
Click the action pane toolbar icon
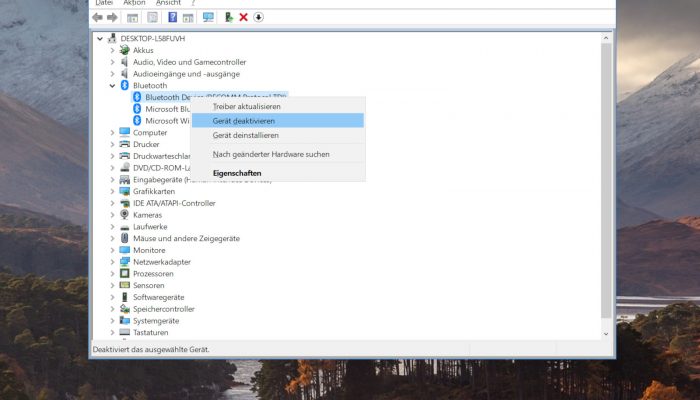click(188, 17)
